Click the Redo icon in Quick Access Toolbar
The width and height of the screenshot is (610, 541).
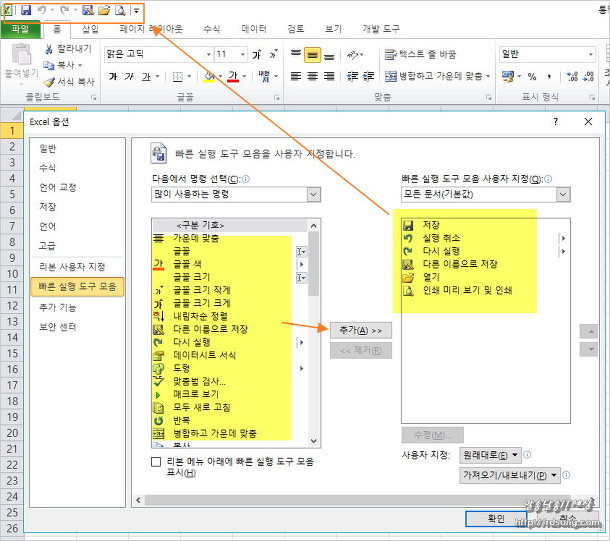coord(65,10)
